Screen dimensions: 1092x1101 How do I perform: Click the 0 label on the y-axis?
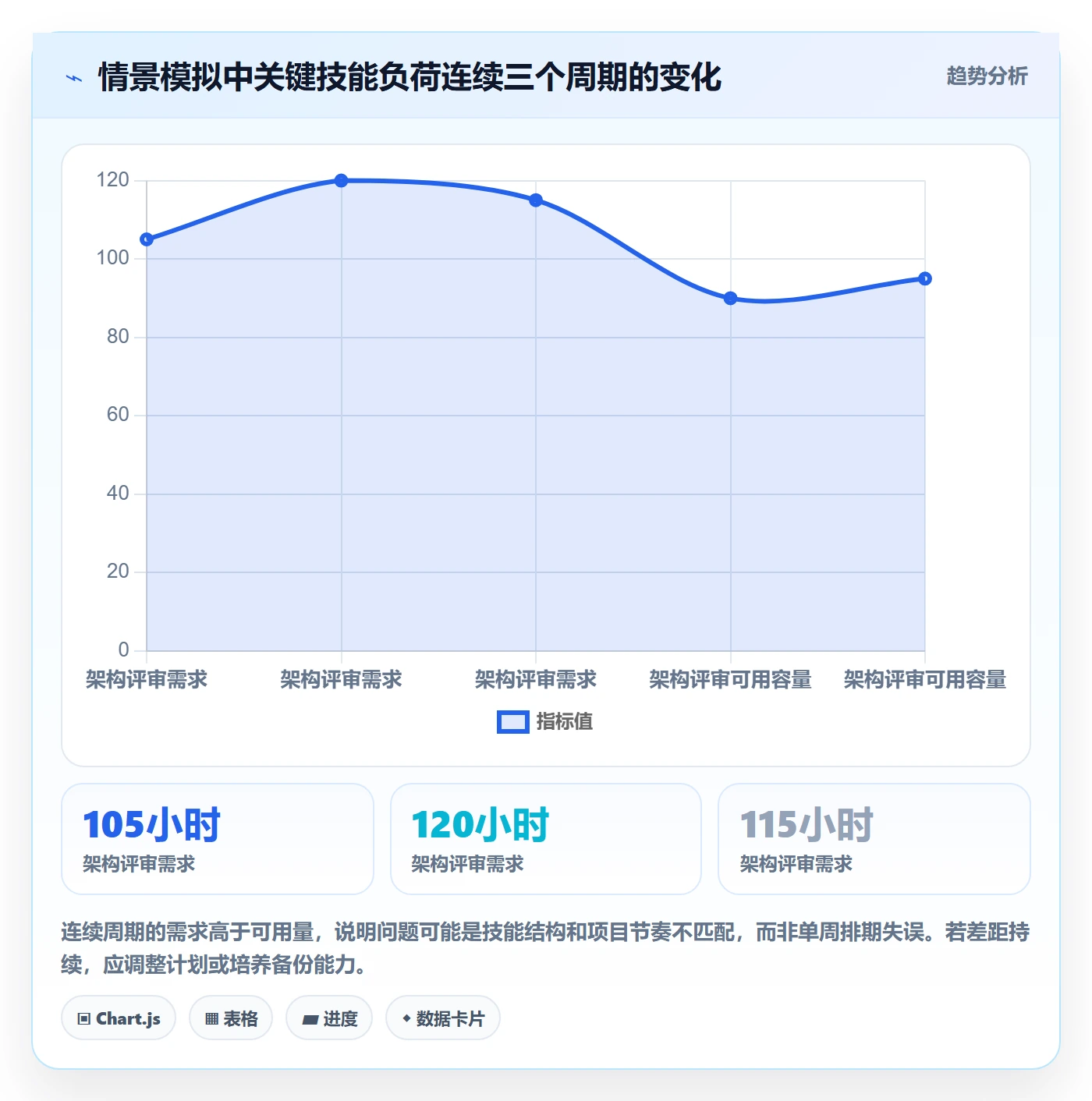(123, 650)
